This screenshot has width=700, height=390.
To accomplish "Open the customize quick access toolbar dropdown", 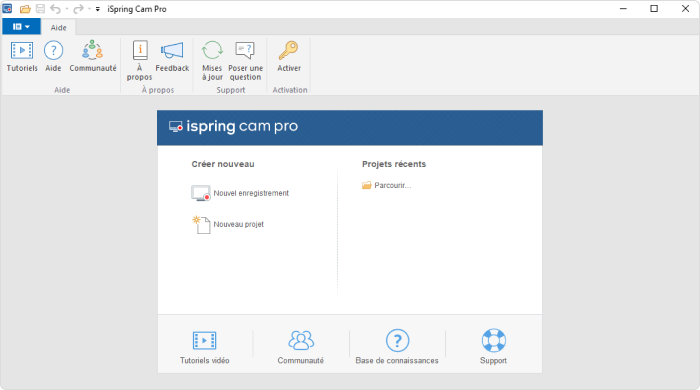I will click(x=98, y=9).
